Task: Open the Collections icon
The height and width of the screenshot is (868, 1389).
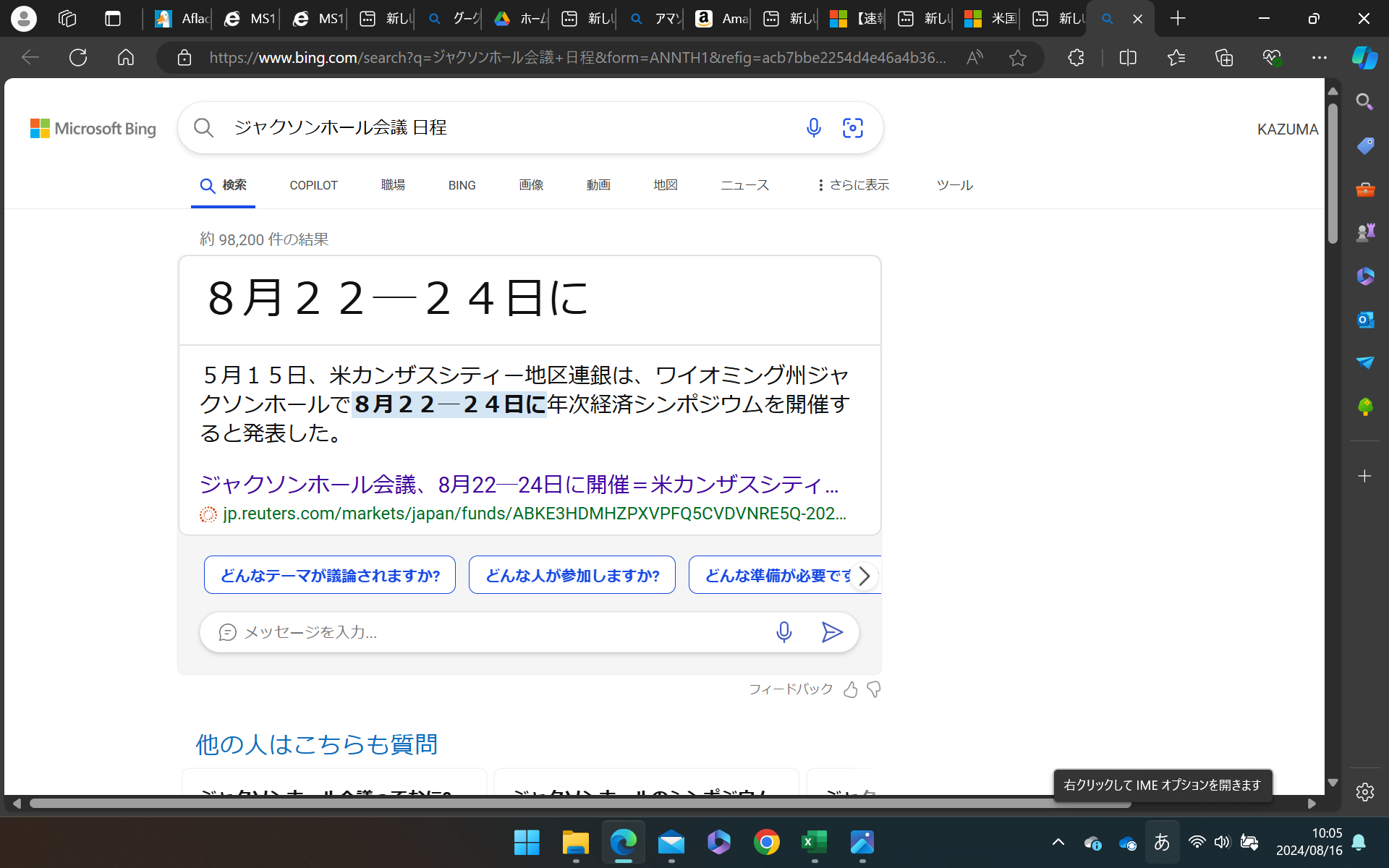Action: coord(1224,57)
